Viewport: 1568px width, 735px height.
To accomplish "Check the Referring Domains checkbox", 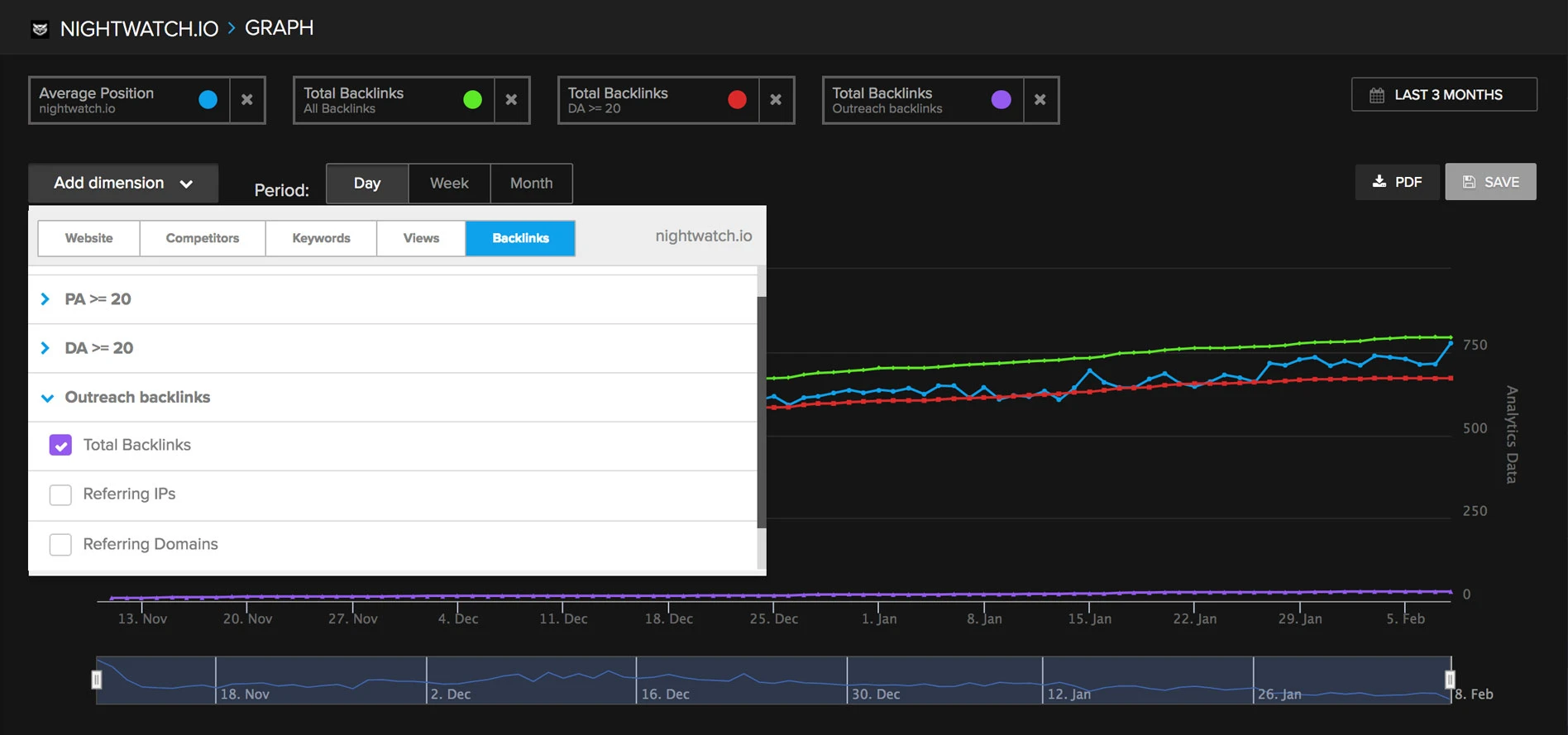I will click(60, 544).
